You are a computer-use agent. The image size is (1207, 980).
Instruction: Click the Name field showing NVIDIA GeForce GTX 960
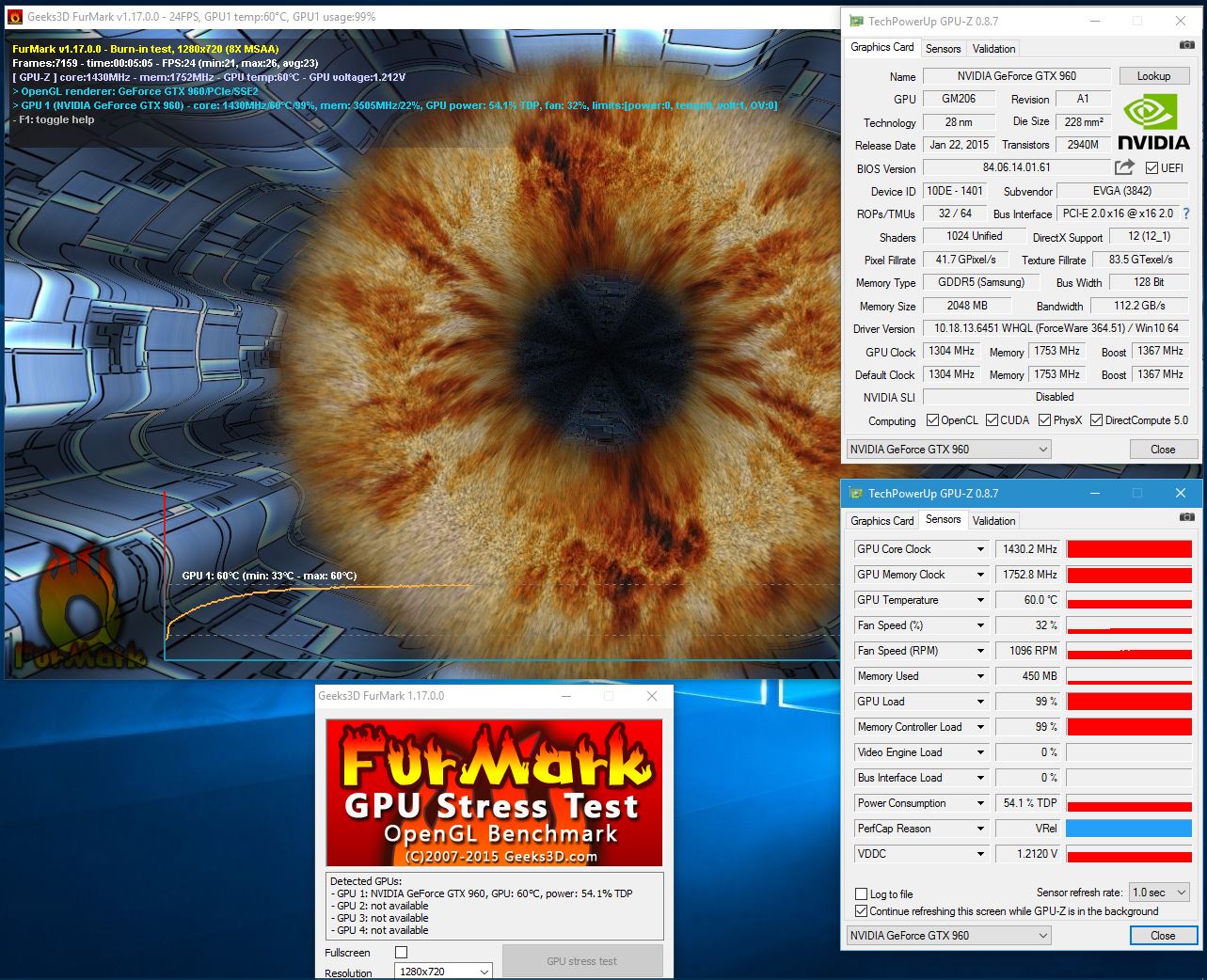(1017, 76)
